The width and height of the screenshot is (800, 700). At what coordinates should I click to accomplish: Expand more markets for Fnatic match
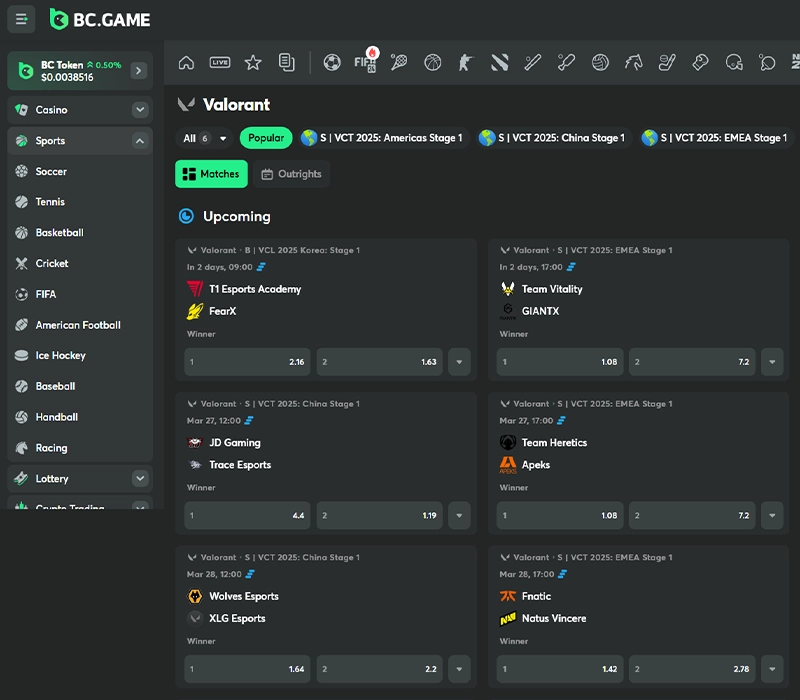click(x=772, y=669)
